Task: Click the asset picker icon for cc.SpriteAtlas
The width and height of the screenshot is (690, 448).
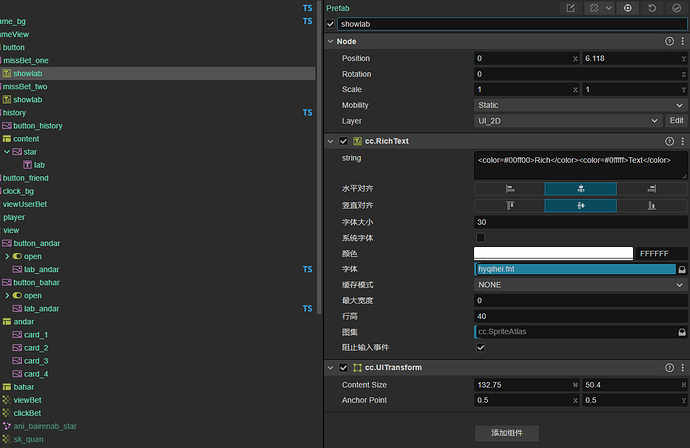Action: [682, 332]
